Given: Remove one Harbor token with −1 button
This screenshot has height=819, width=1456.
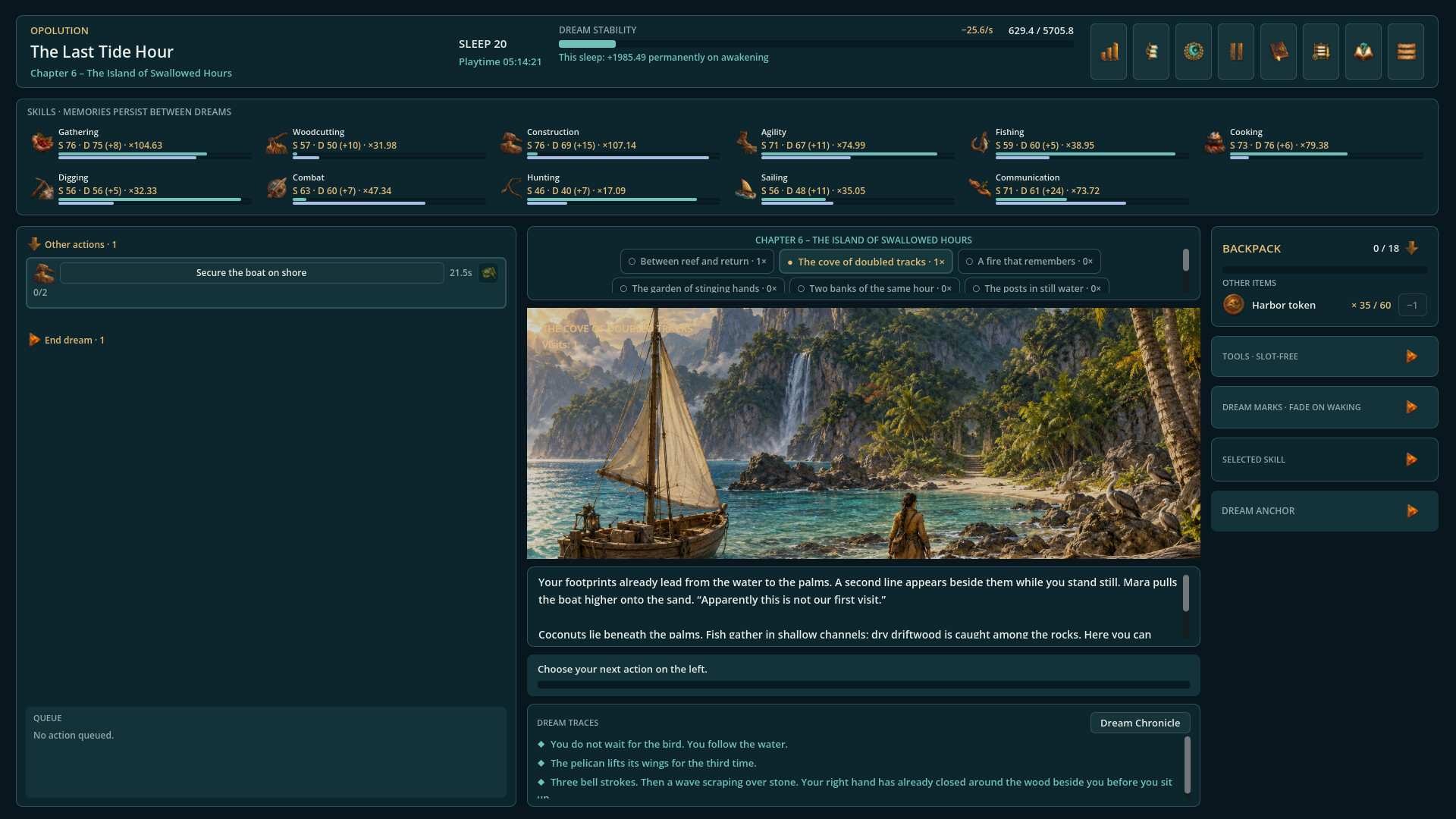Looking at the screenshot, I should [1412, 305].
